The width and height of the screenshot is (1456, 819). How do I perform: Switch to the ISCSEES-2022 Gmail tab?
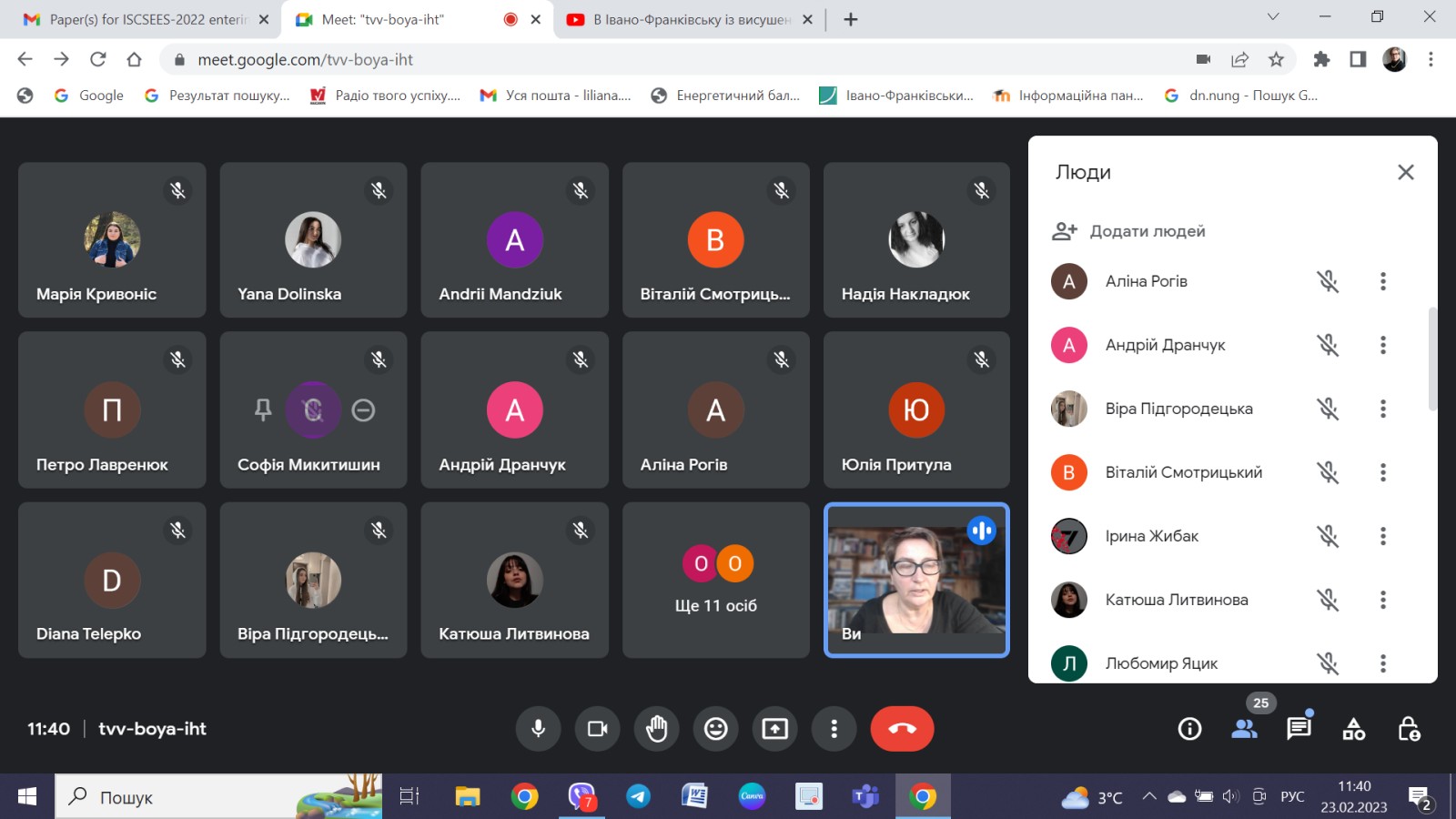click(x=146, y=18)
